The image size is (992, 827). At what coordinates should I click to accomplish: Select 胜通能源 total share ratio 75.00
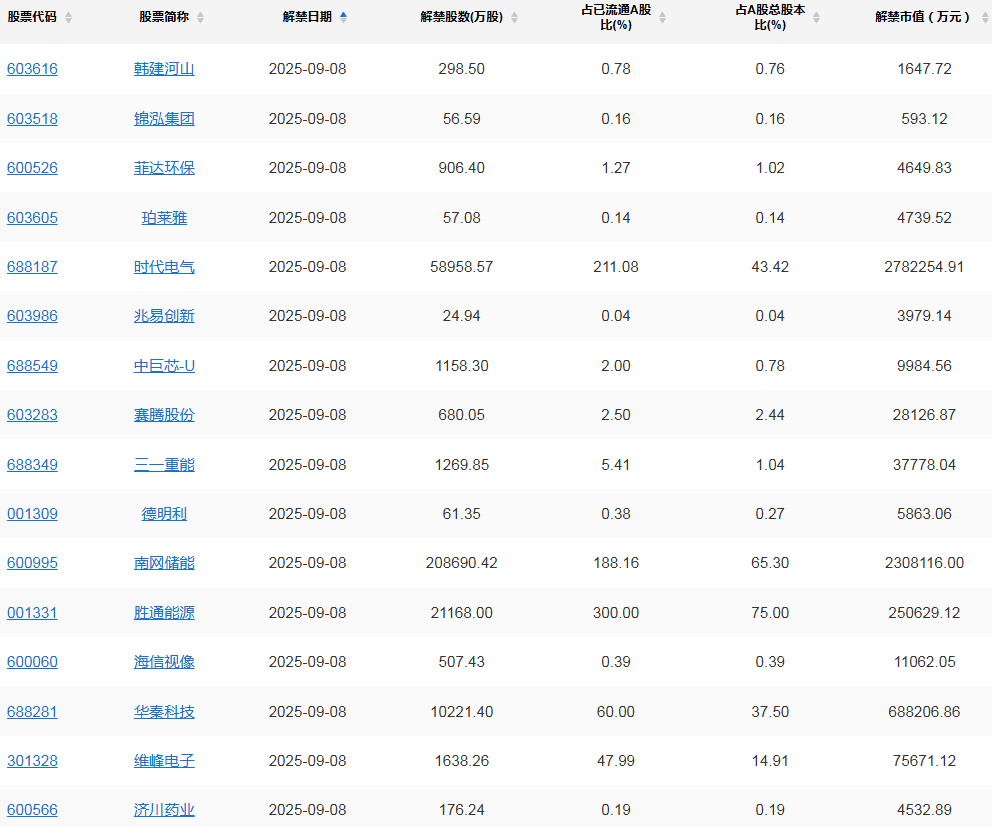[770, 613]
